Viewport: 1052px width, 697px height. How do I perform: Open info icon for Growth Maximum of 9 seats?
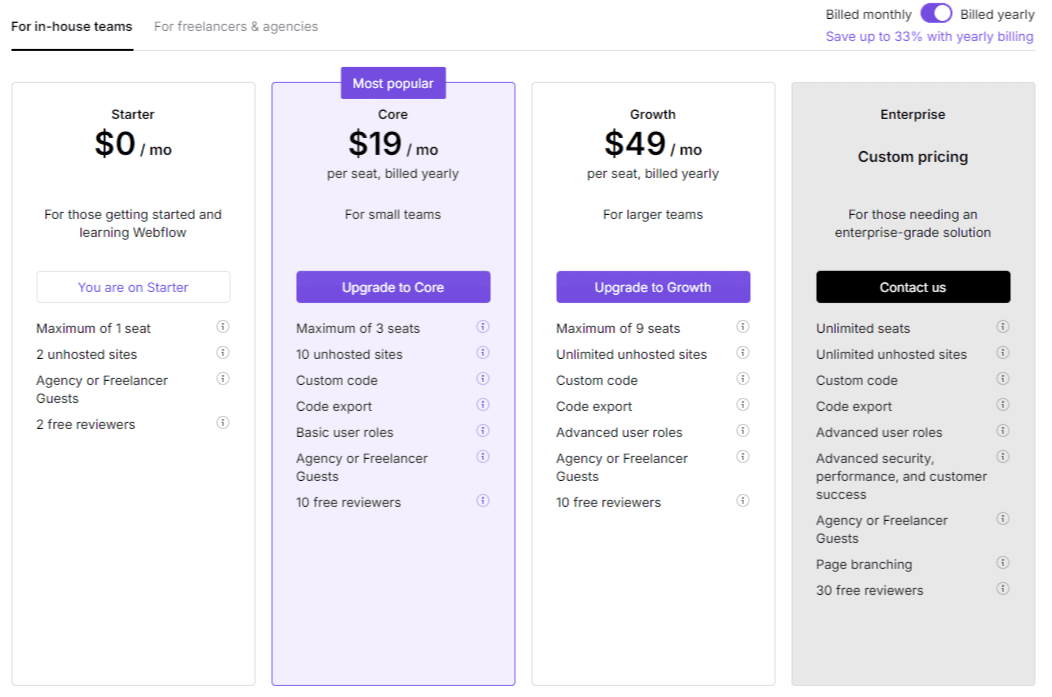click(743, 327)
